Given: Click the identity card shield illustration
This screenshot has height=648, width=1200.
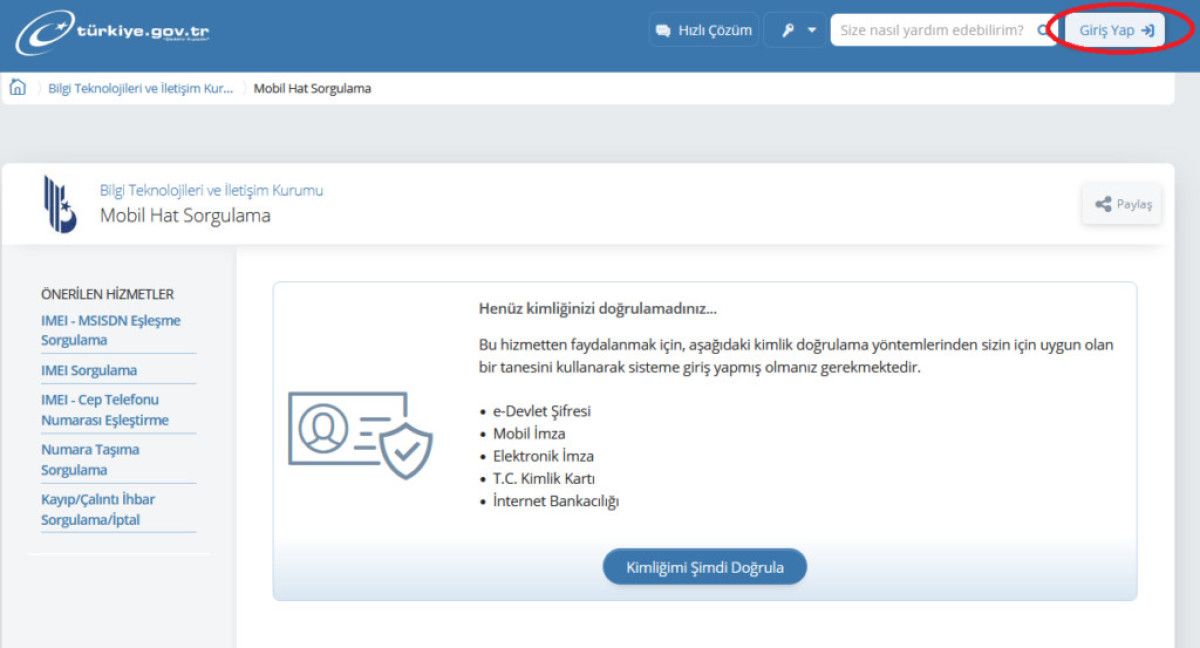Looking at the screenshot, I should (360, 435).
